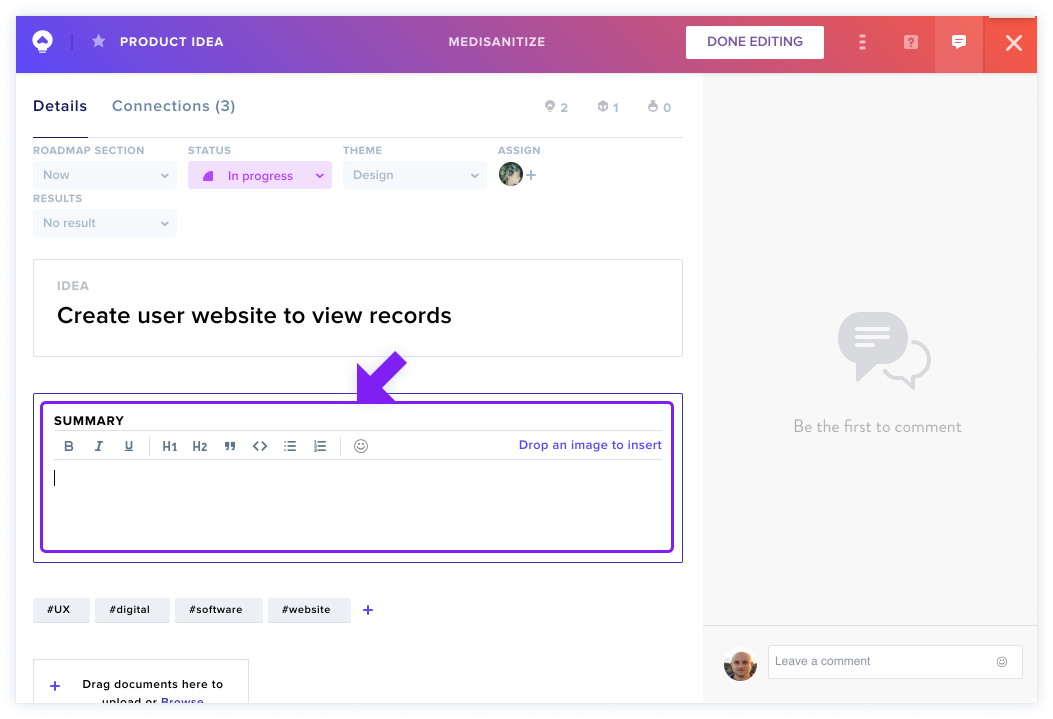Open the three-dot more options menu
Screen dimensions: 1053x719
point(862,42)
